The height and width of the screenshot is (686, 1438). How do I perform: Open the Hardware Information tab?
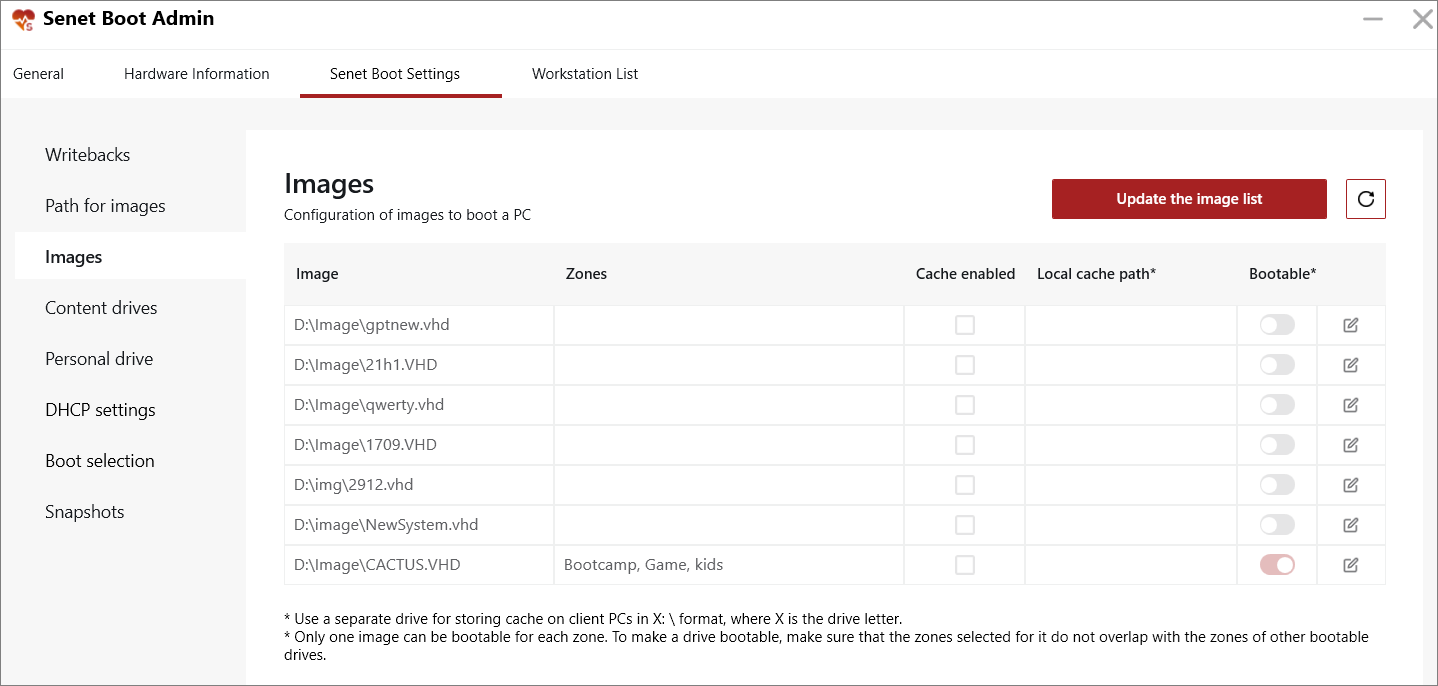point(197,74)
